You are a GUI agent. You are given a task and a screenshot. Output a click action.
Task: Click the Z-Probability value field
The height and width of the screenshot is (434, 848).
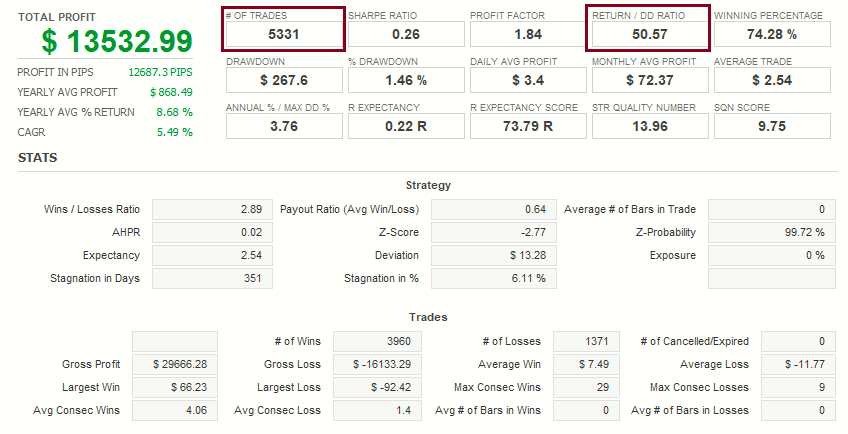click(769, 233)
